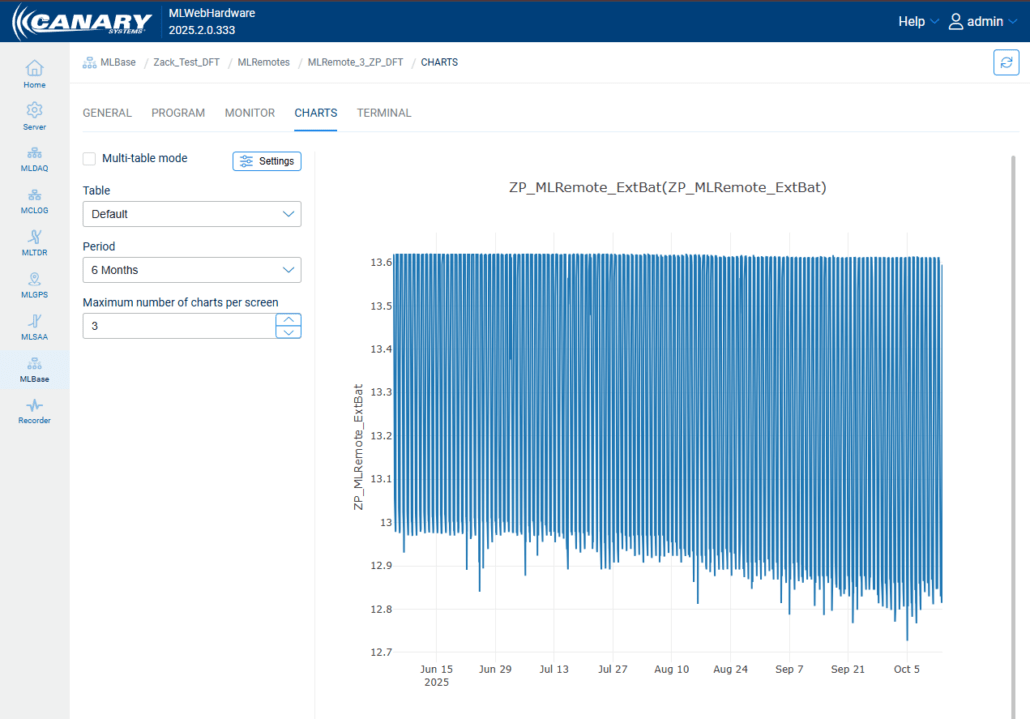Open the Period 6 Months dropdown
The height and width of the screenshot is (719, 1030).
[x=191, y=270]
